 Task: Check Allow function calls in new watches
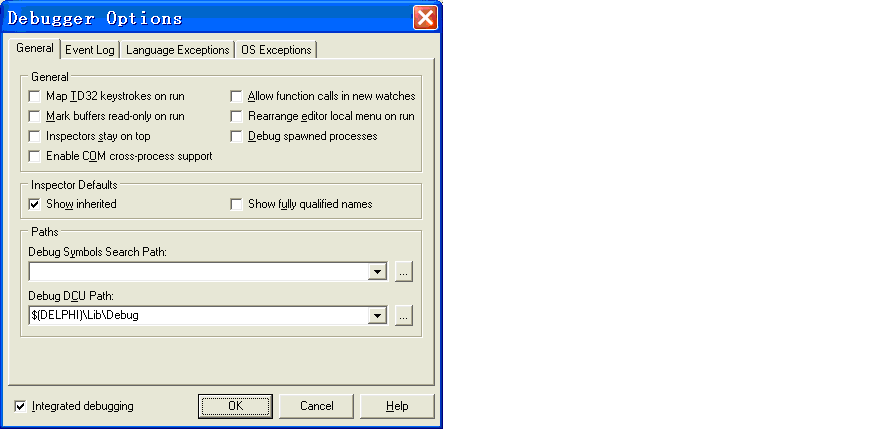[236, 96]
